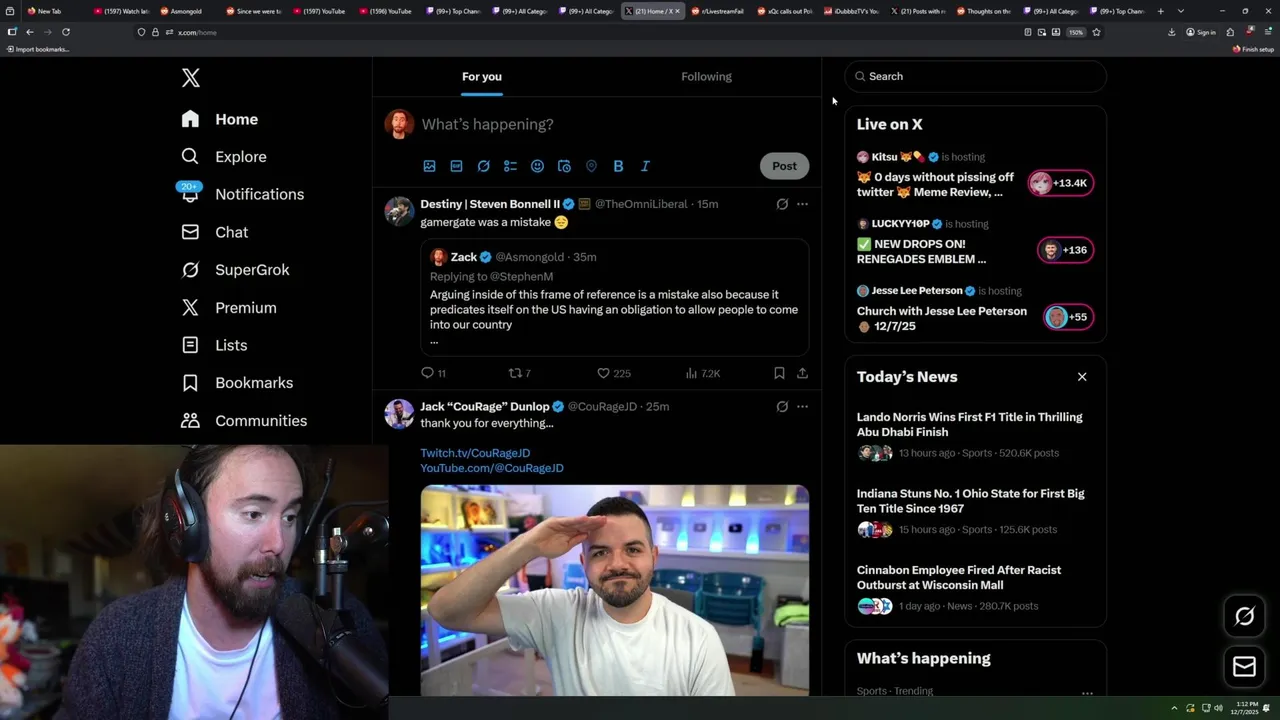This screenshot has height=720, width=1280.
Task: Share Destiny's post
Action: pos(802,373)
